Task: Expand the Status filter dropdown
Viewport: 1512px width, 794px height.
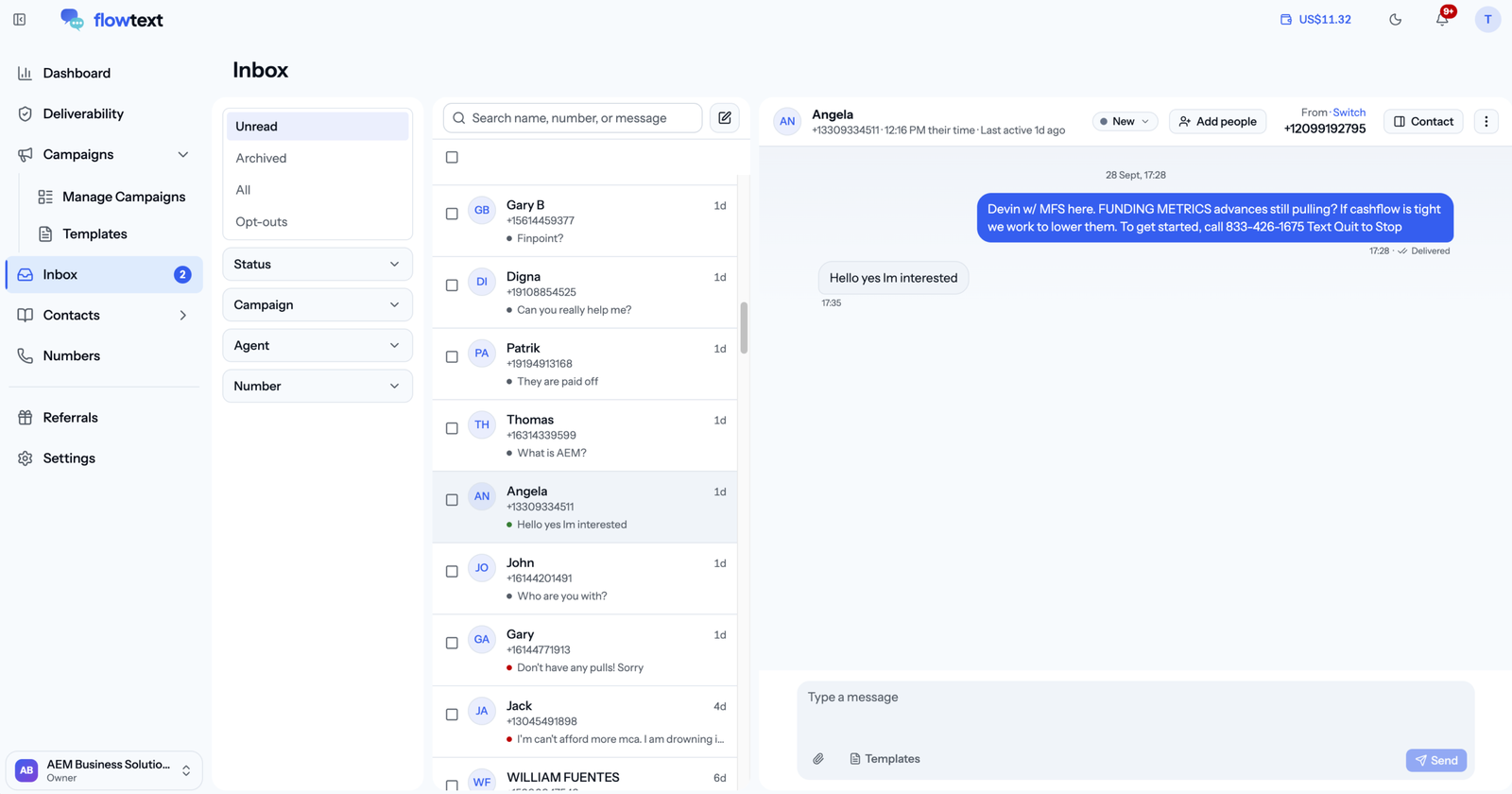Action: pos(318,265)
